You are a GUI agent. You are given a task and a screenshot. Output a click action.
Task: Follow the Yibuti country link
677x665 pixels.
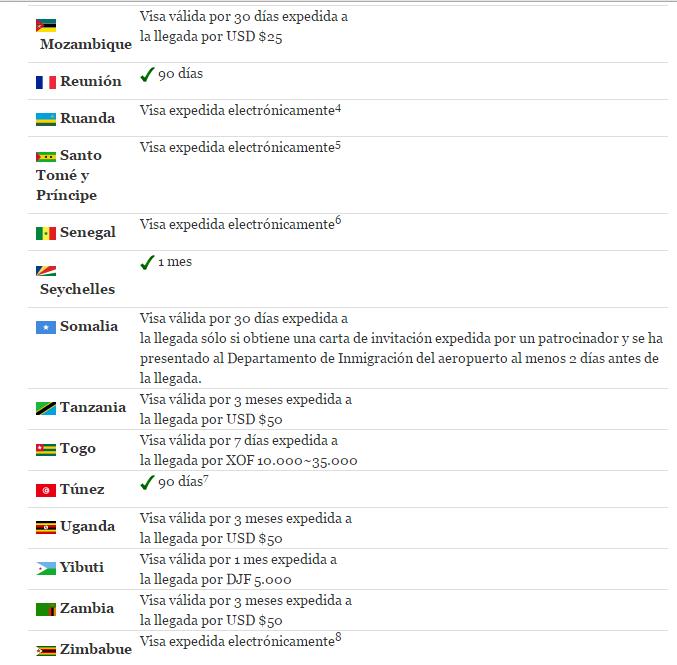(x=81, y=567)
